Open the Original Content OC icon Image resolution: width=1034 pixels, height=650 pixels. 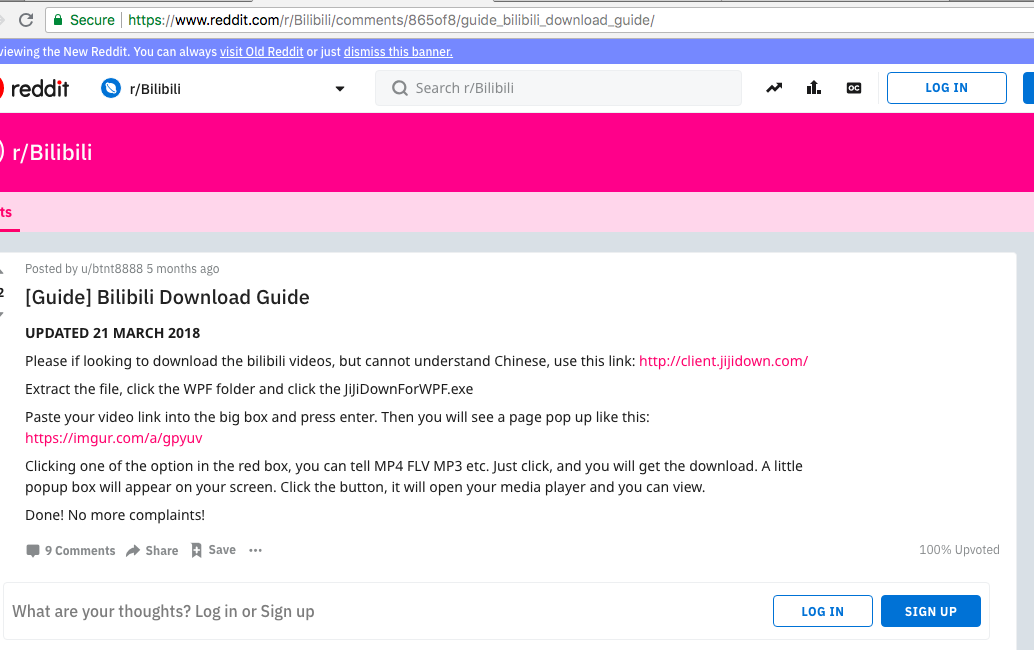(x=854, y=88)
